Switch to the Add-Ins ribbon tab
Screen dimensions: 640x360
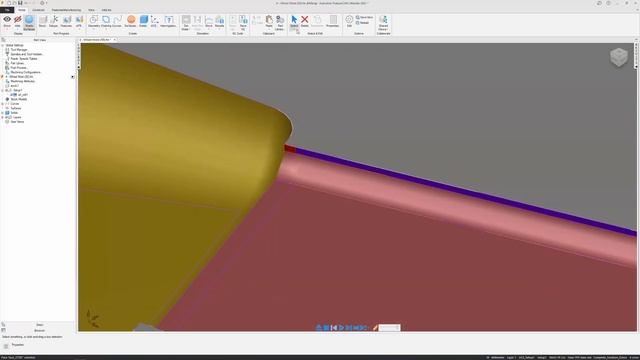[107, 10]
